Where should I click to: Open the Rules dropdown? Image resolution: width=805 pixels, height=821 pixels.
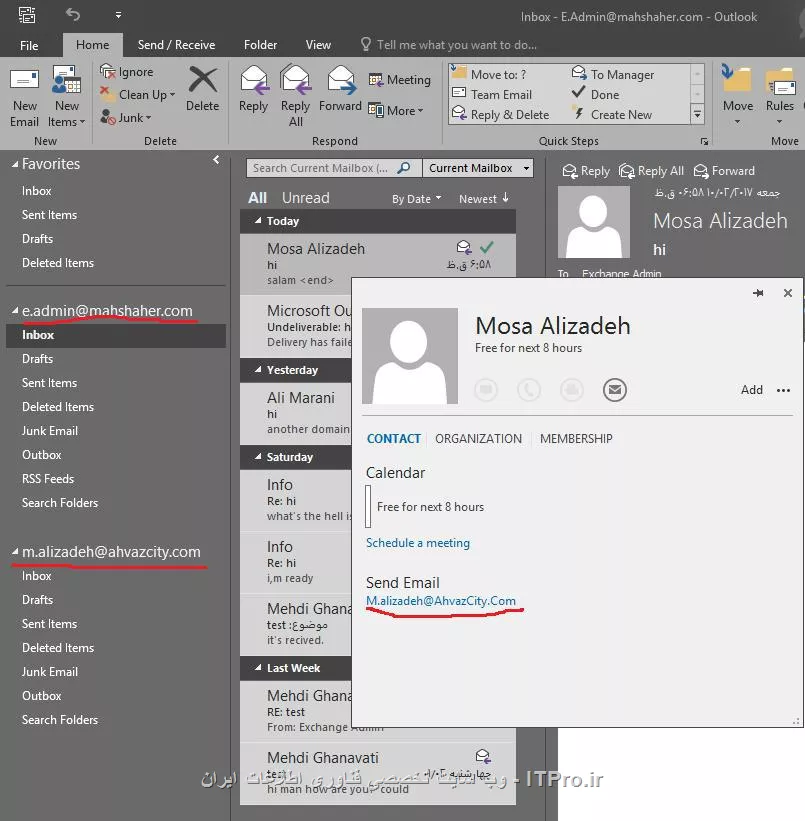click(x=779, y=96)
